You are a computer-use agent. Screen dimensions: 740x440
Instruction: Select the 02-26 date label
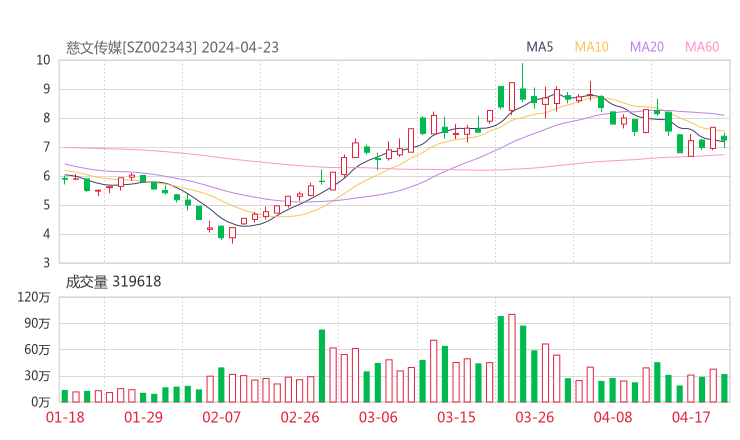pos(300,417)
